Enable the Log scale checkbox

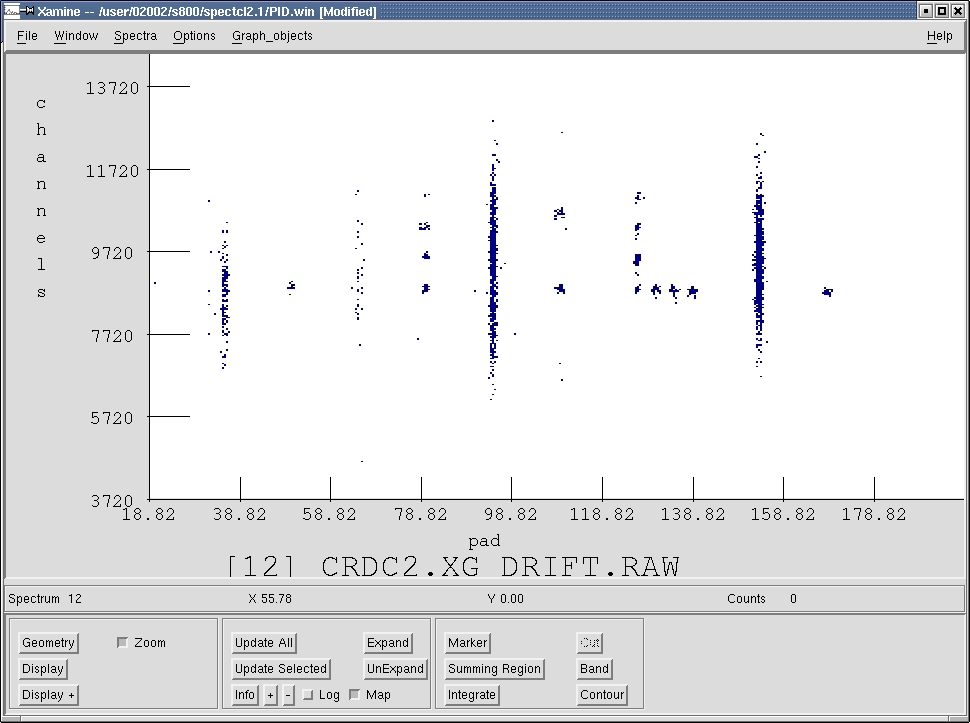tap(308, 695)
